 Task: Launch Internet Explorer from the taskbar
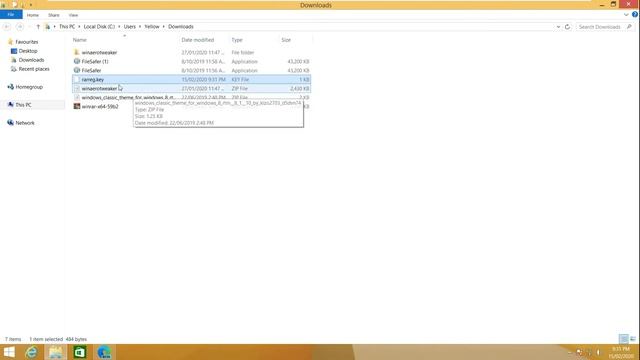pyautogui.click(x=31, y=352)
